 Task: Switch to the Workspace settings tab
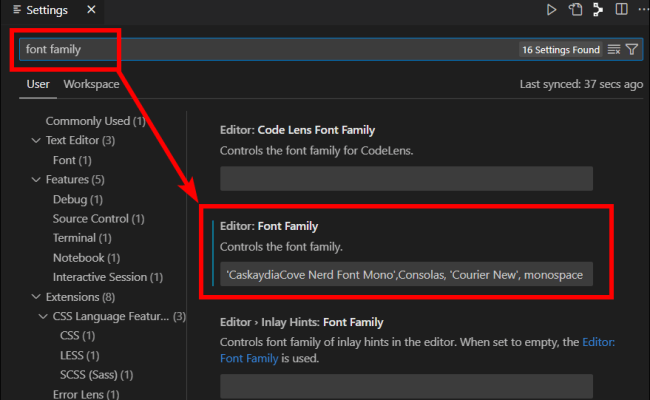(x=91, y=84)
